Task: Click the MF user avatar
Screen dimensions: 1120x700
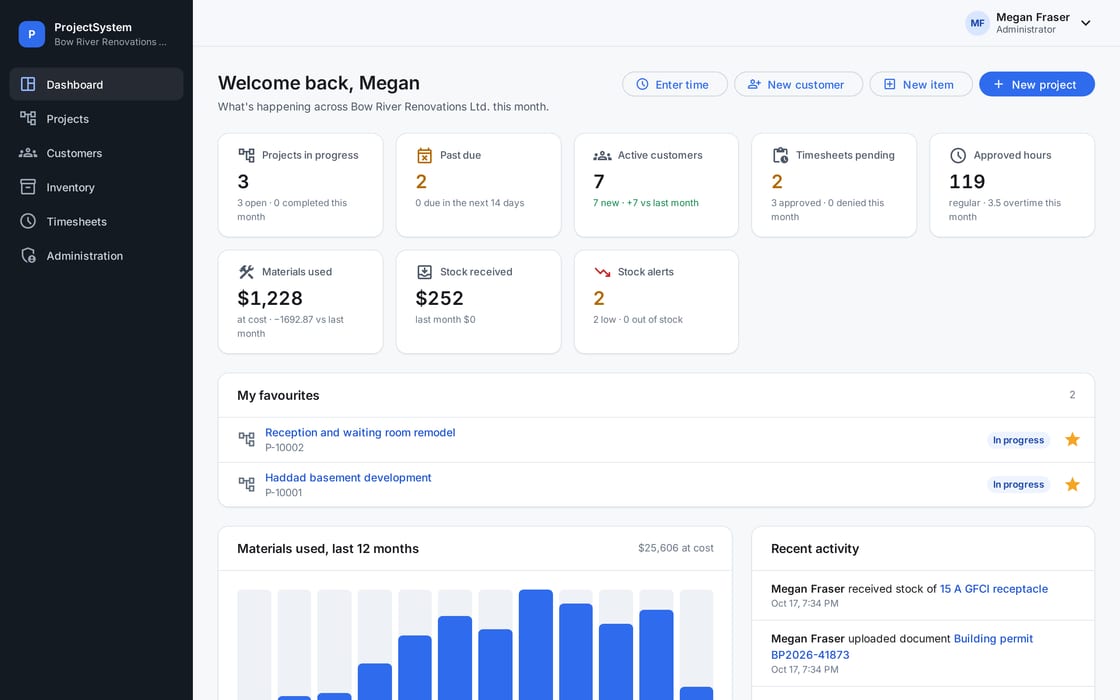Action: coord(977,23)
